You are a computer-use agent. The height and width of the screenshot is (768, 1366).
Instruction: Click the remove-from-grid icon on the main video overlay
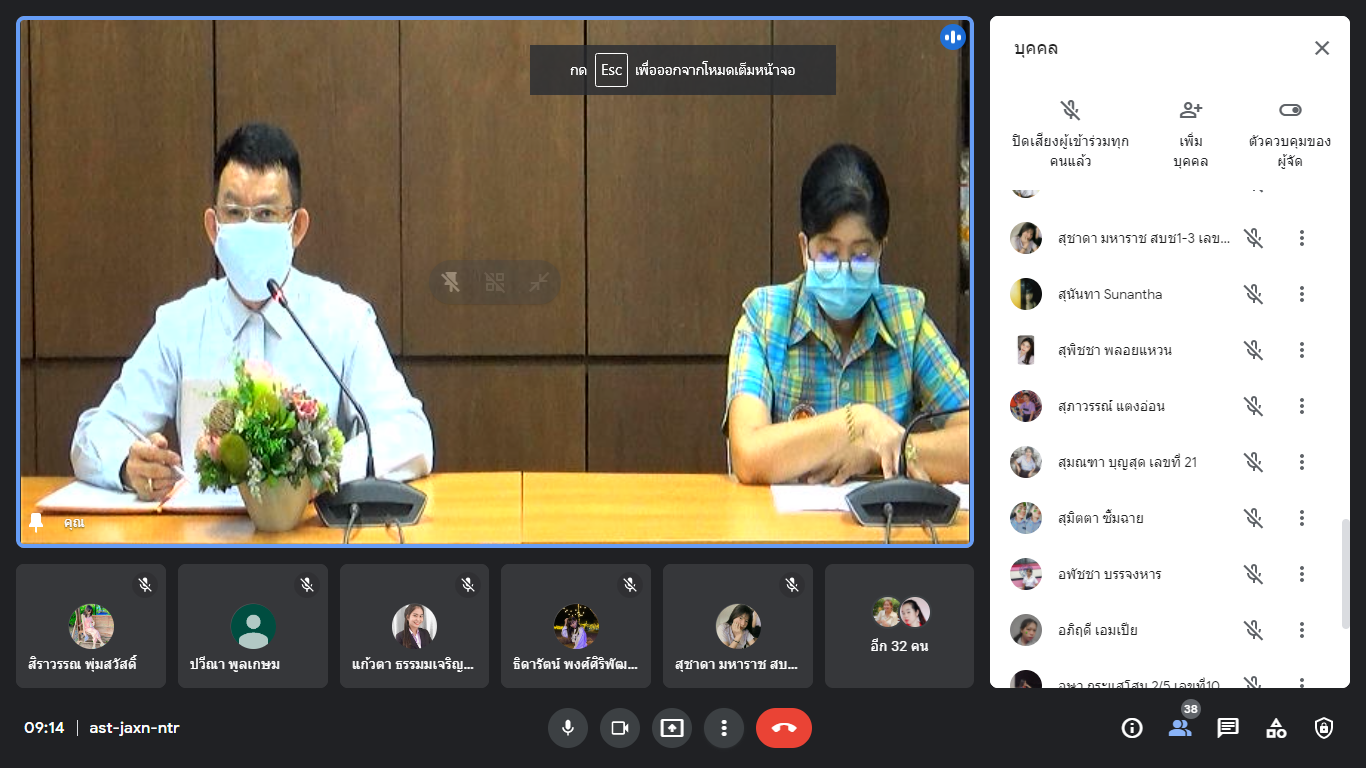point(495,282)
